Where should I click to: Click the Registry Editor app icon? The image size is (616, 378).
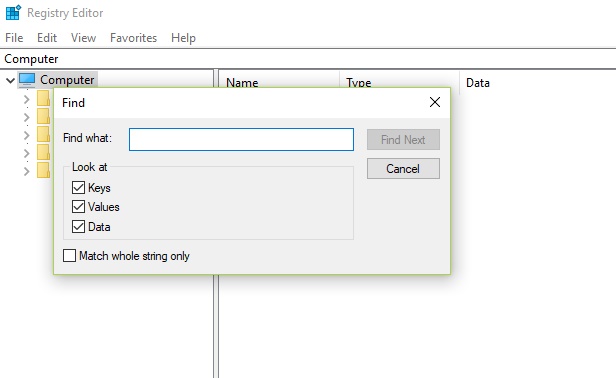pyautogui.click(x=13, y=13)
